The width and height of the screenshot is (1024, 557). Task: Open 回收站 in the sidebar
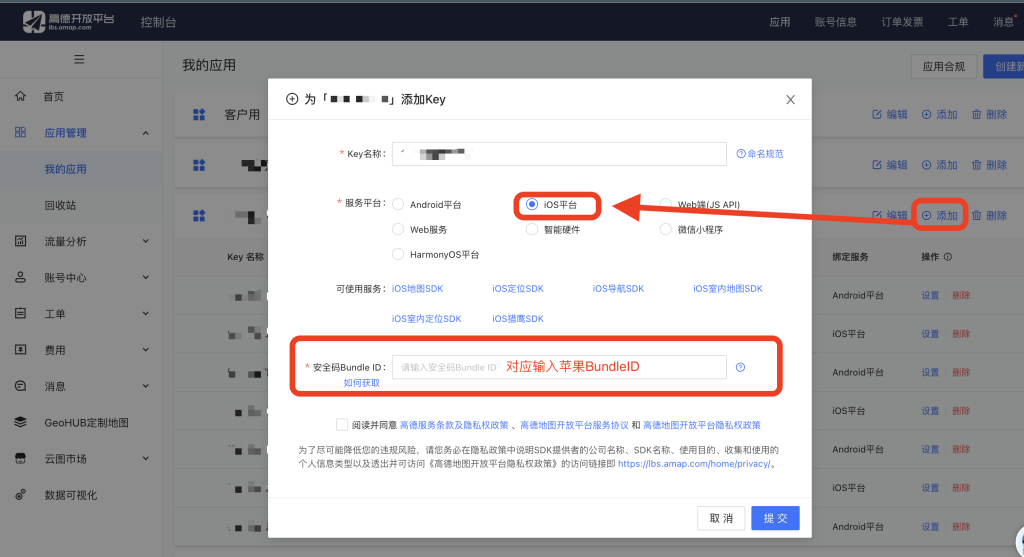click(x=60, y=205)
